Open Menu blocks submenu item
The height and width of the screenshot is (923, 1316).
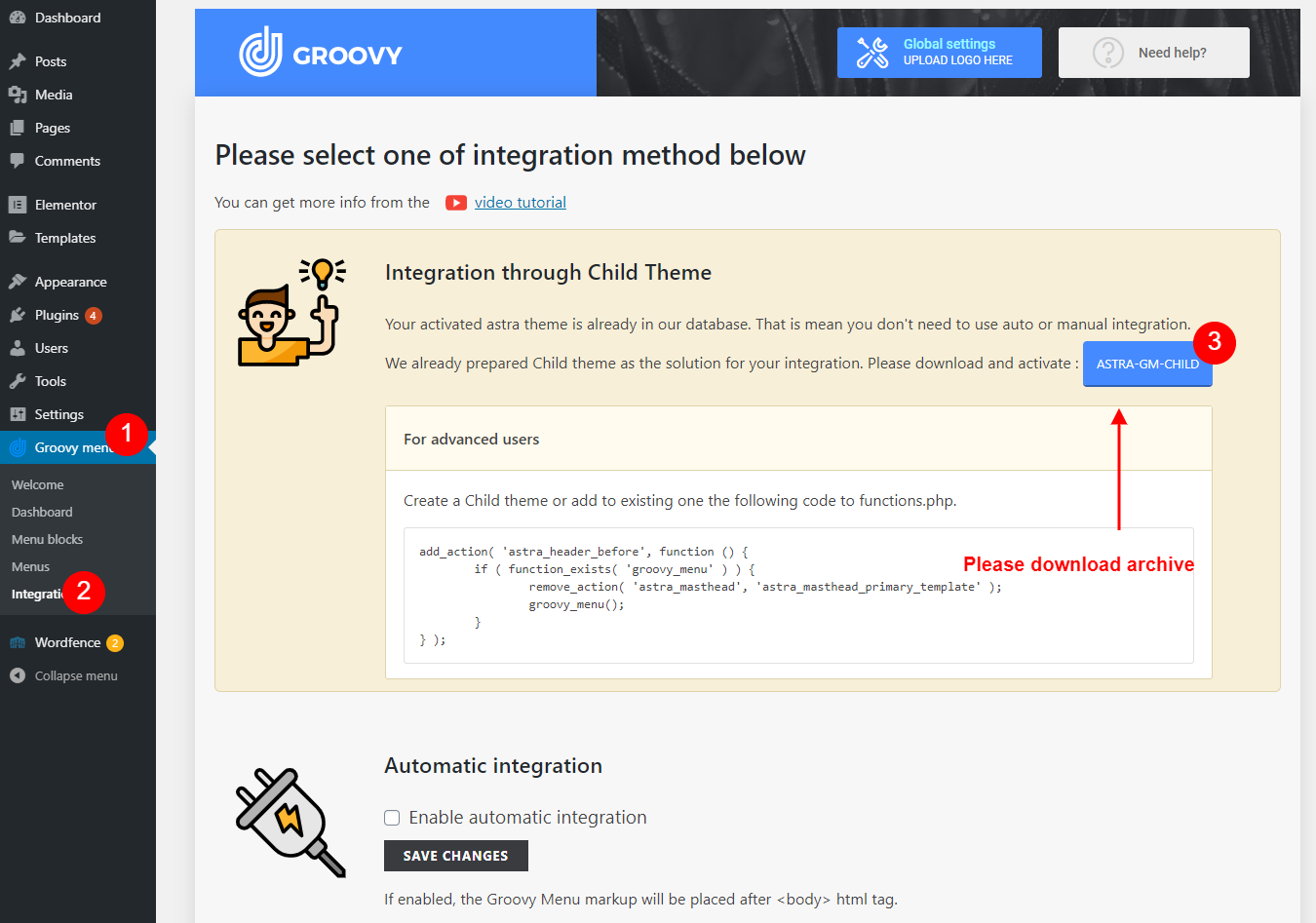point(47,539)
